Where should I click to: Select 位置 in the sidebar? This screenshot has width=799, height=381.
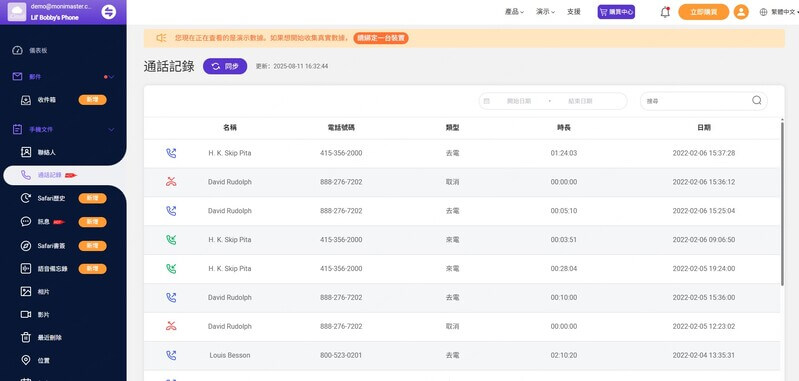(x=43, y=361)
